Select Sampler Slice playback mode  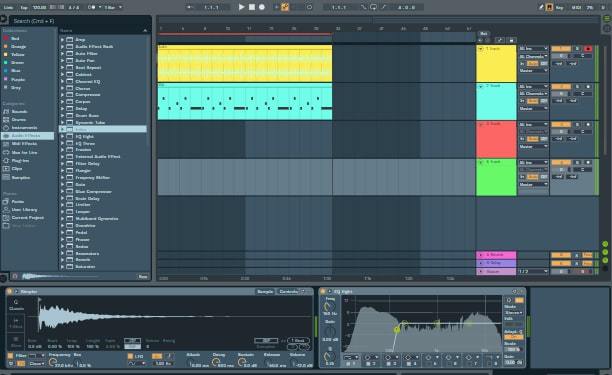click(x=16, y=341)
